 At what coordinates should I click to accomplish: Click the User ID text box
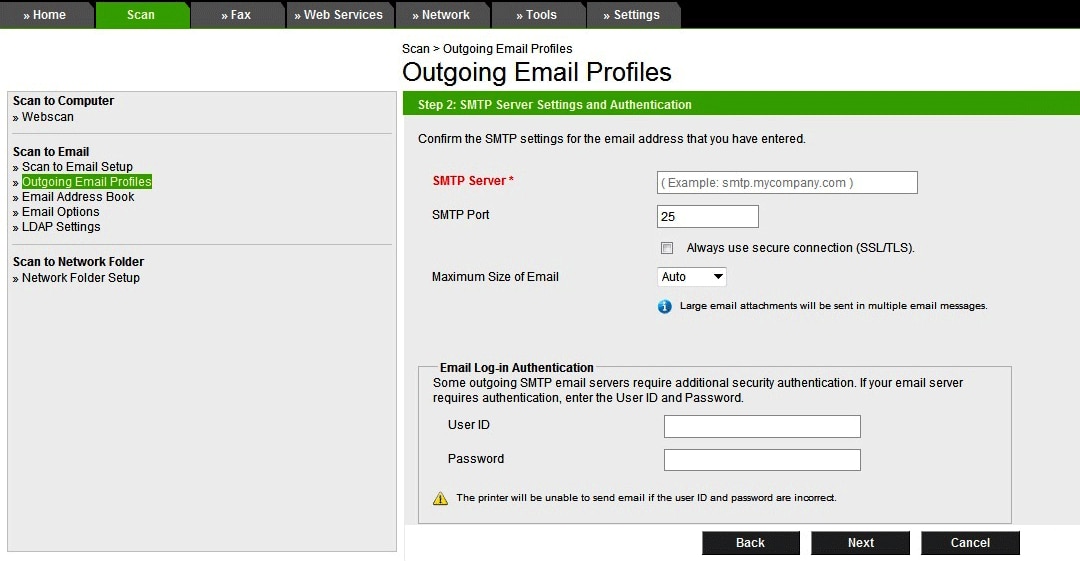click(762, 426)
